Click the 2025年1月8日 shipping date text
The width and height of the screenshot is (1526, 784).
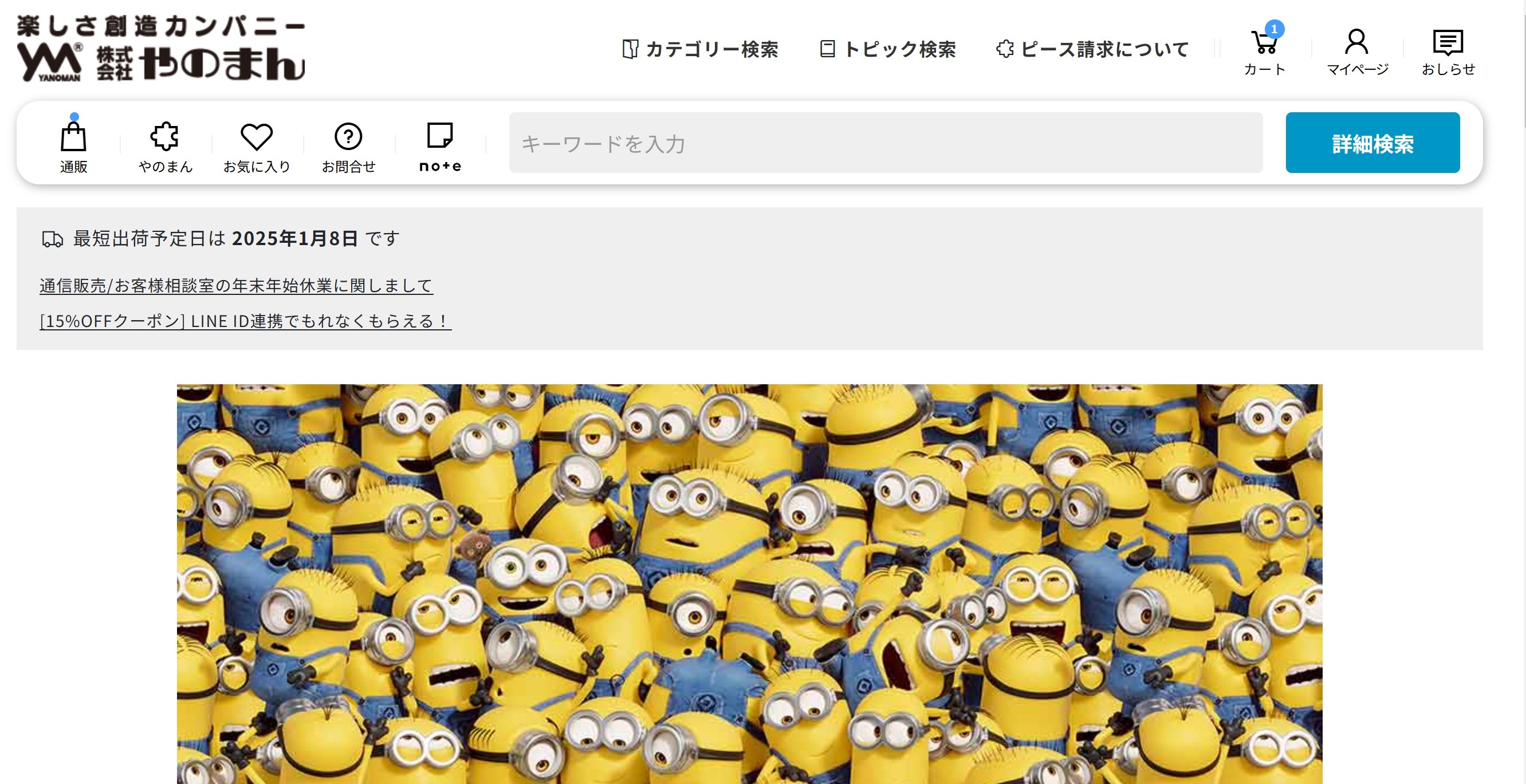295,238
